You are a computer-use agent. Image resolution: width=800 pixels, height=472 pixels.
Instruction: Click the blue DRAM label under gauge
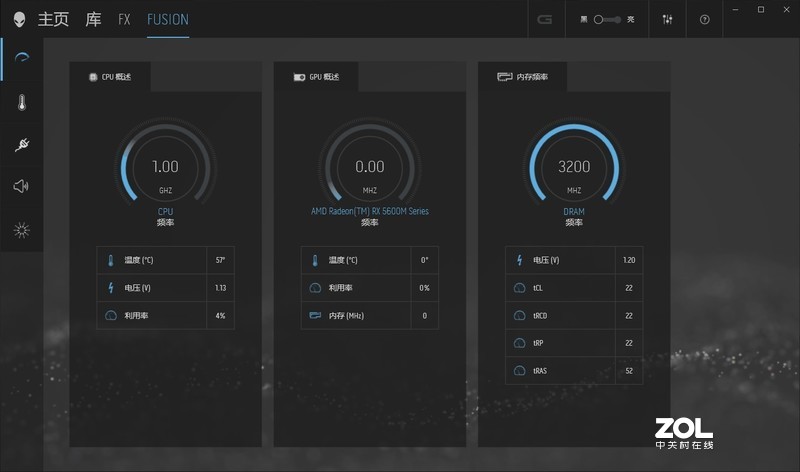[x=574, y=211]
